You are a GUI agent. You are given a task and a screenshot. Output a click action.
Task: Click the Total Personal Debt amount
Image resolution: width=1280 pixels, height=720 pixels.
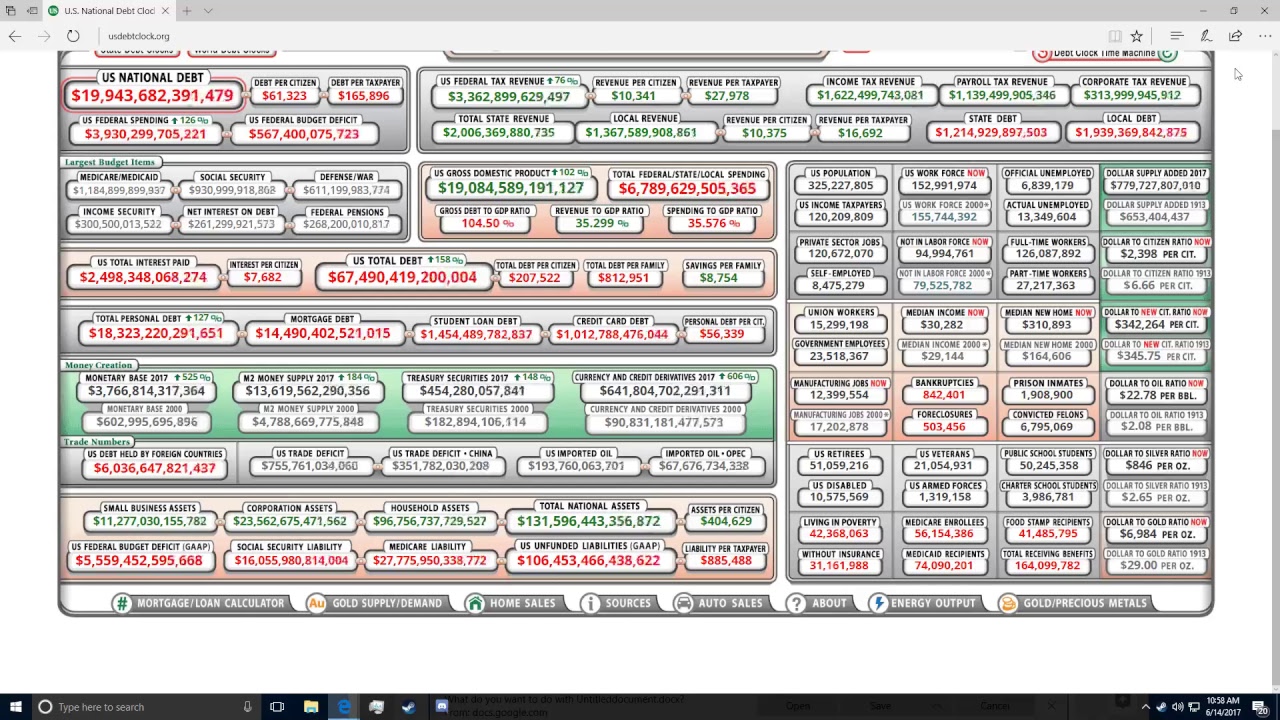click(x=155, y=333)
